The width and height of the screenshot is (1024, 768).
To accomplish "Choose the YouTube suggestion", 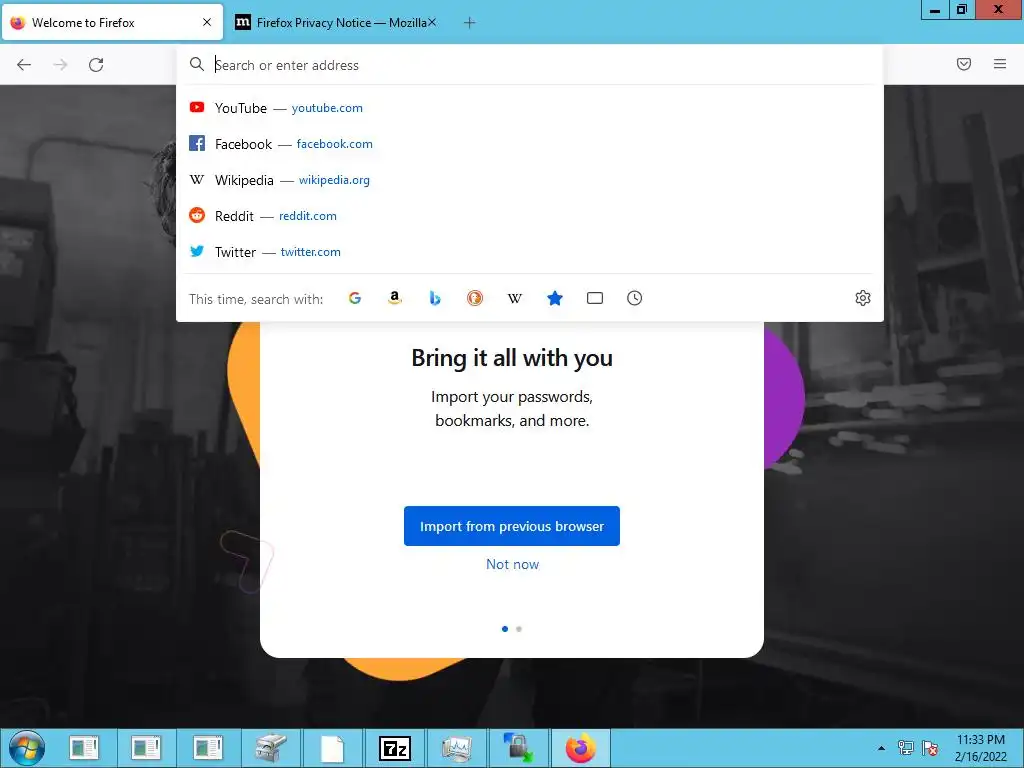I will pos(530,108).
